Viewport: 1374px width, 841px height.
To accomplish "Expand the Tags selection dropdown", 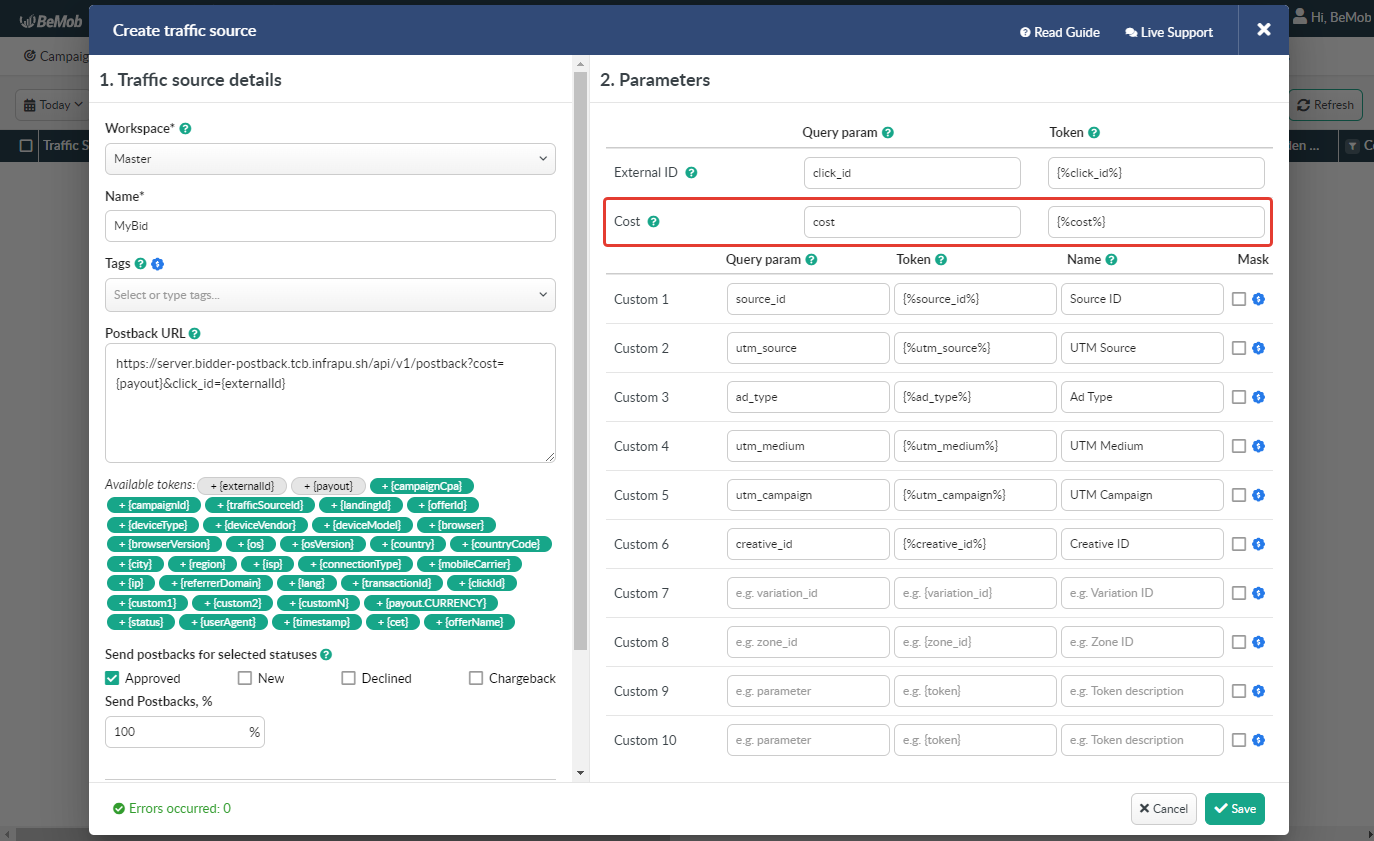I will [330, 295].
